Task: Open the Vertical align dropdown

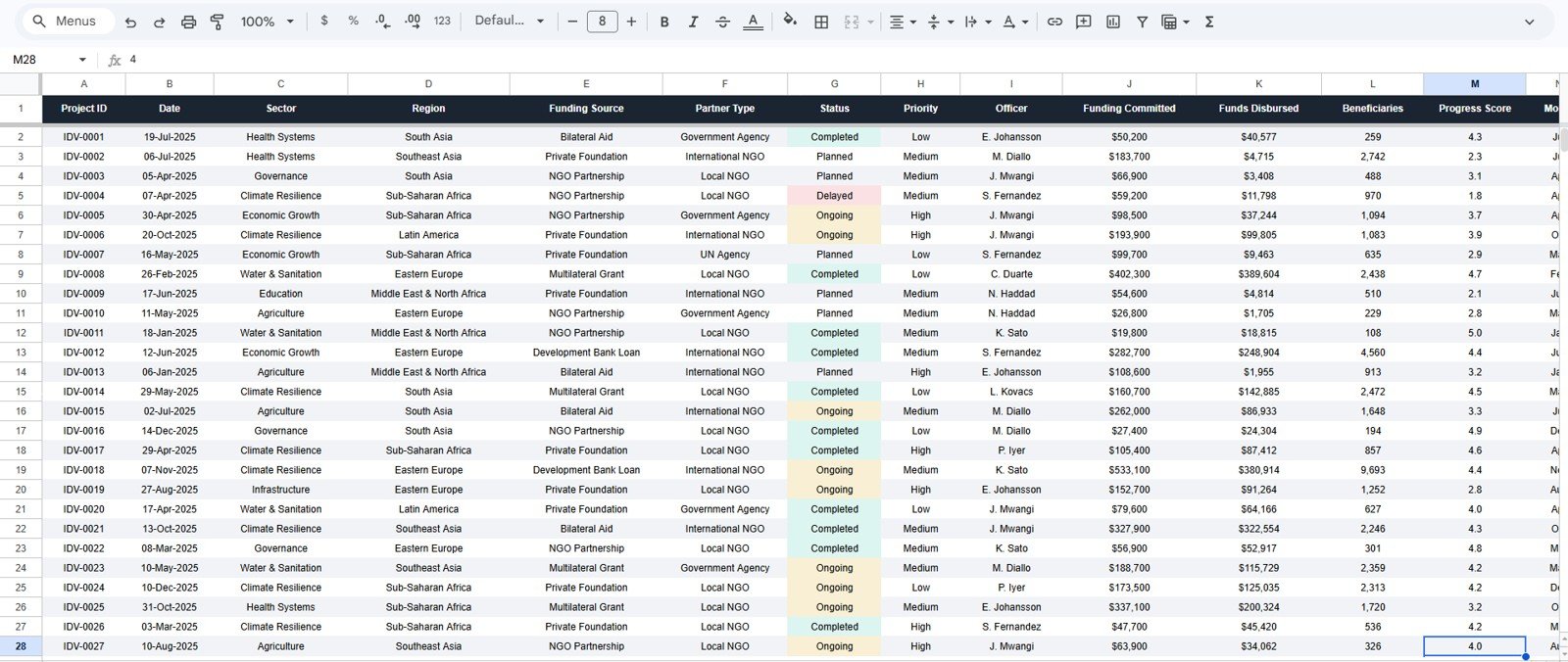Action: click(940, 22)
